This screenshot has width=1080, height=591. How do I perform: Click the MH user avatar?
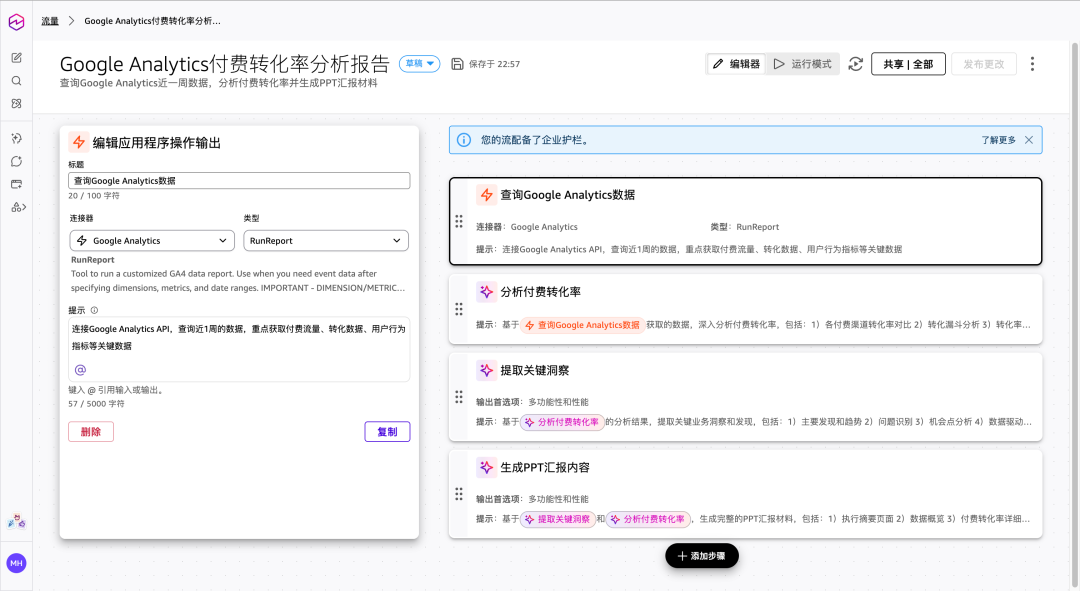17,563
